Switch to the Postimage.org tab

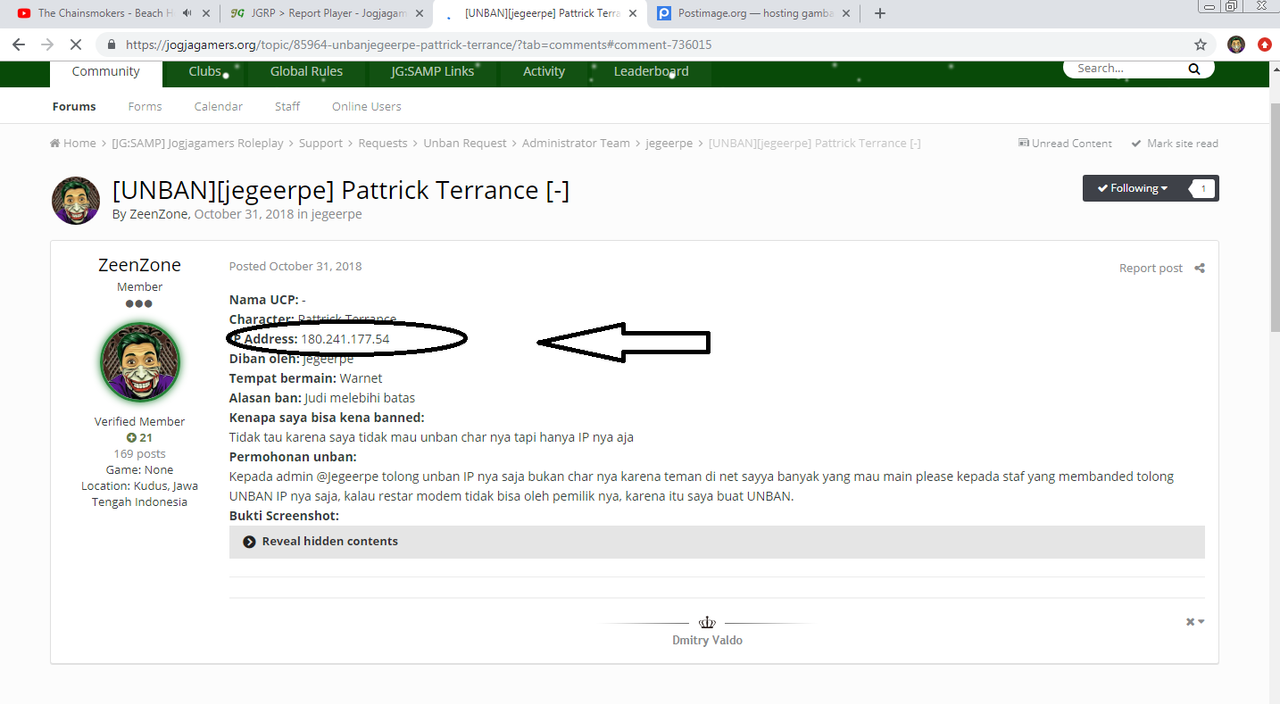pyautogui.click(x=754, y=13)
